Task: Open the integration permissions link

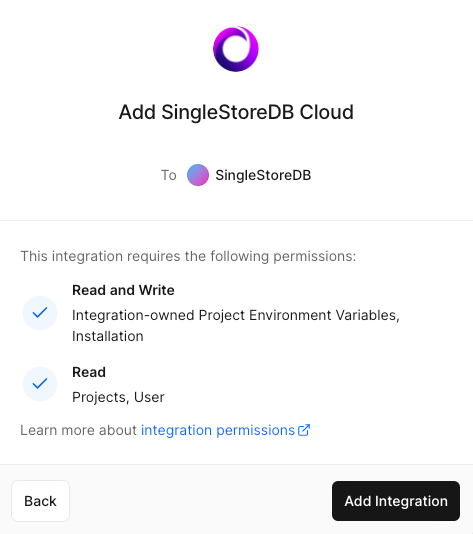Action: coord(225,430)
